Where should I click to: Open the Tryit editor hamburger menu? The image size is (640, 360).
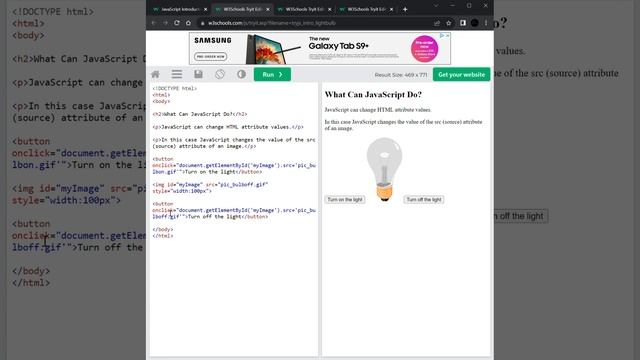pyautogui.click(x=177, y=74)
